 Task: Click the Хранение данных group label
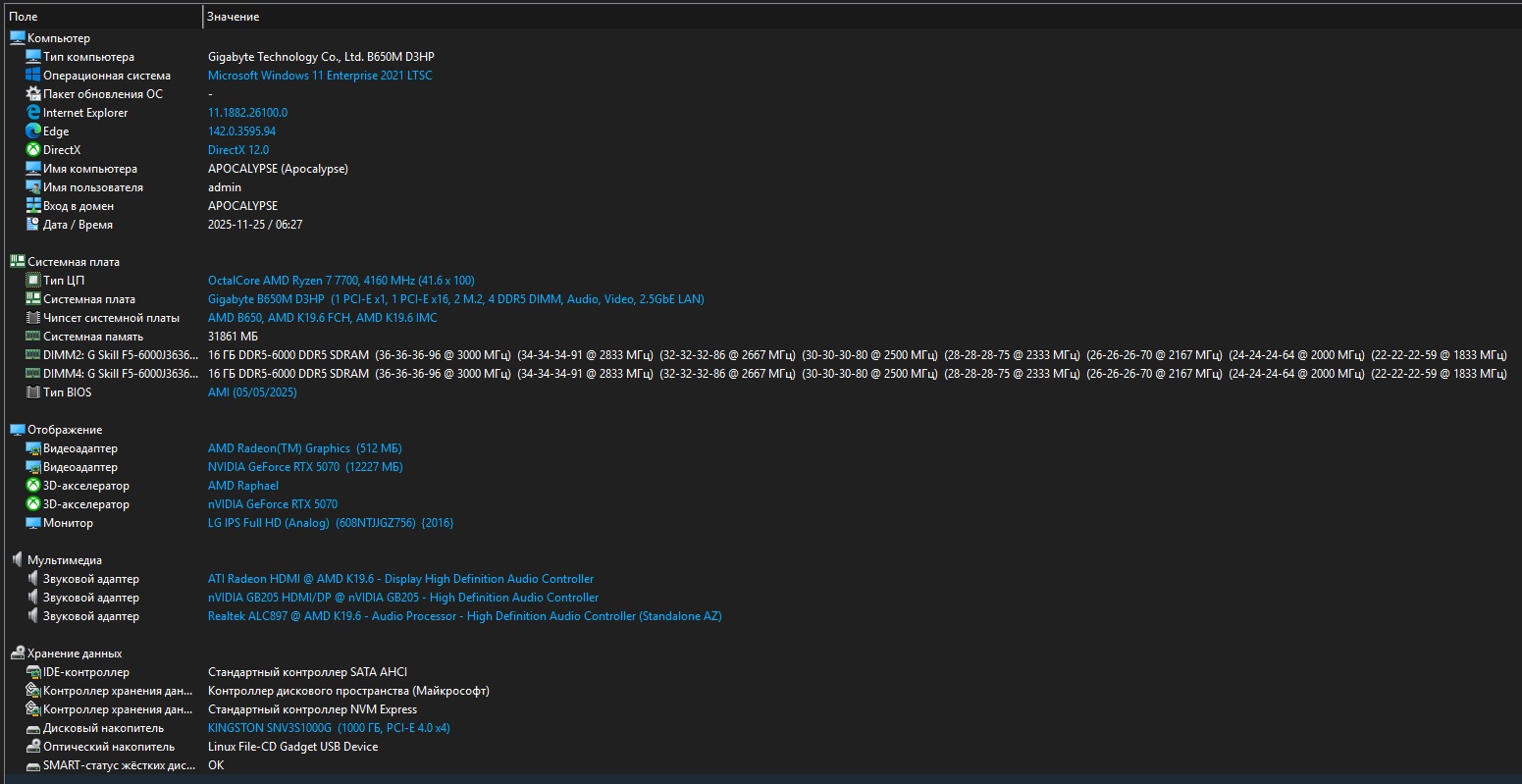(75, 653)
